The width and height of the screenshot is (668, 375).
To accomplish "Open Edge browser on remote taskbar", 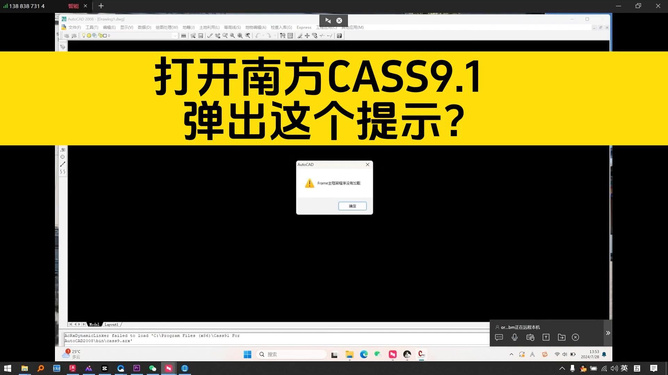I will click(x=364, y=354).
